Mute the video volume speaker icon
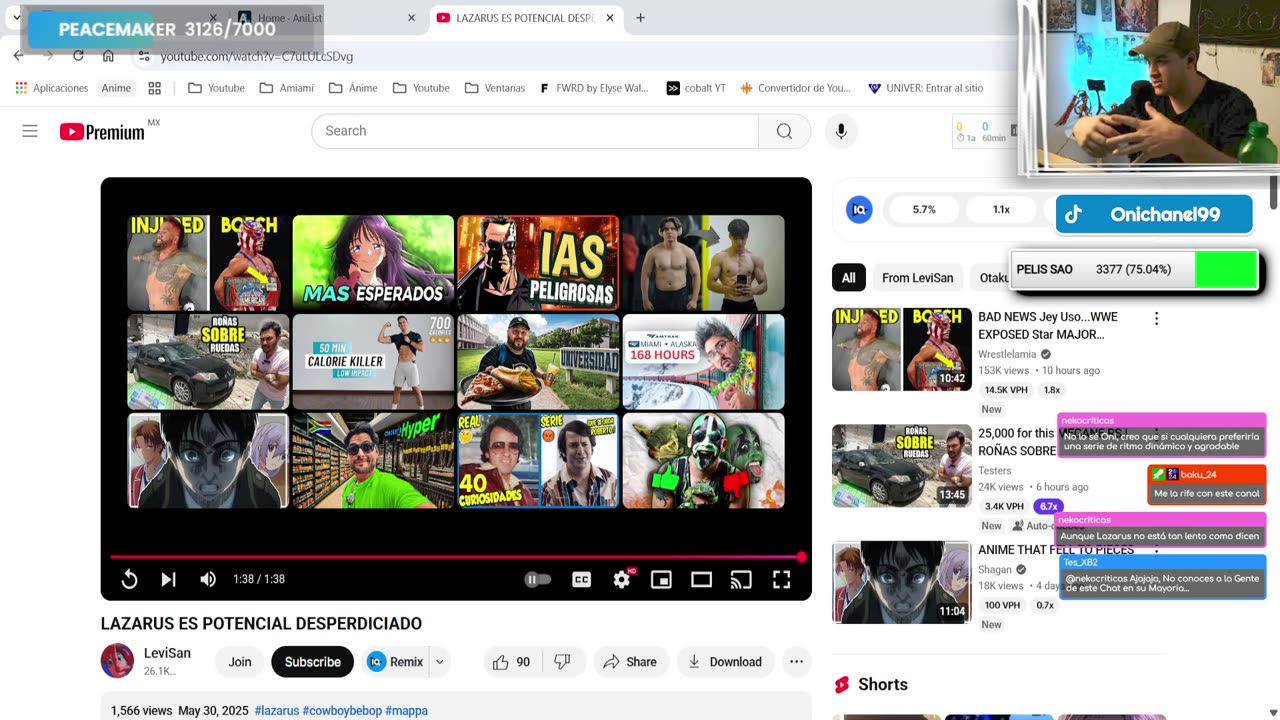 pos(208,579)
